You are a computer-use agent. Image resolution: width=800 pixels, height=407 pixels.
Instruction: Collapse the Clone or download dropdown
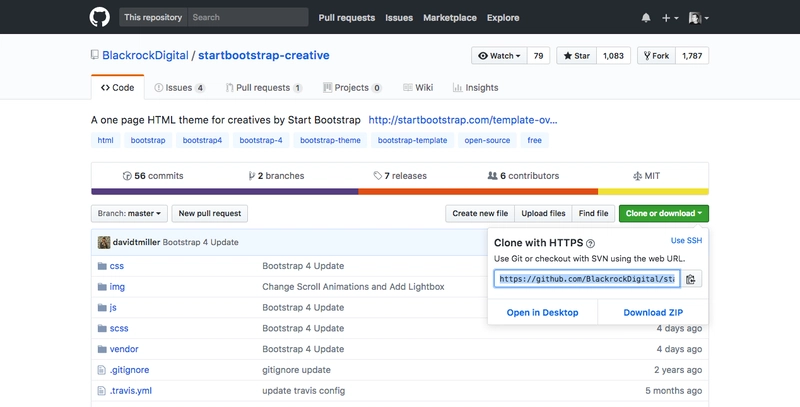coord(663,213)
